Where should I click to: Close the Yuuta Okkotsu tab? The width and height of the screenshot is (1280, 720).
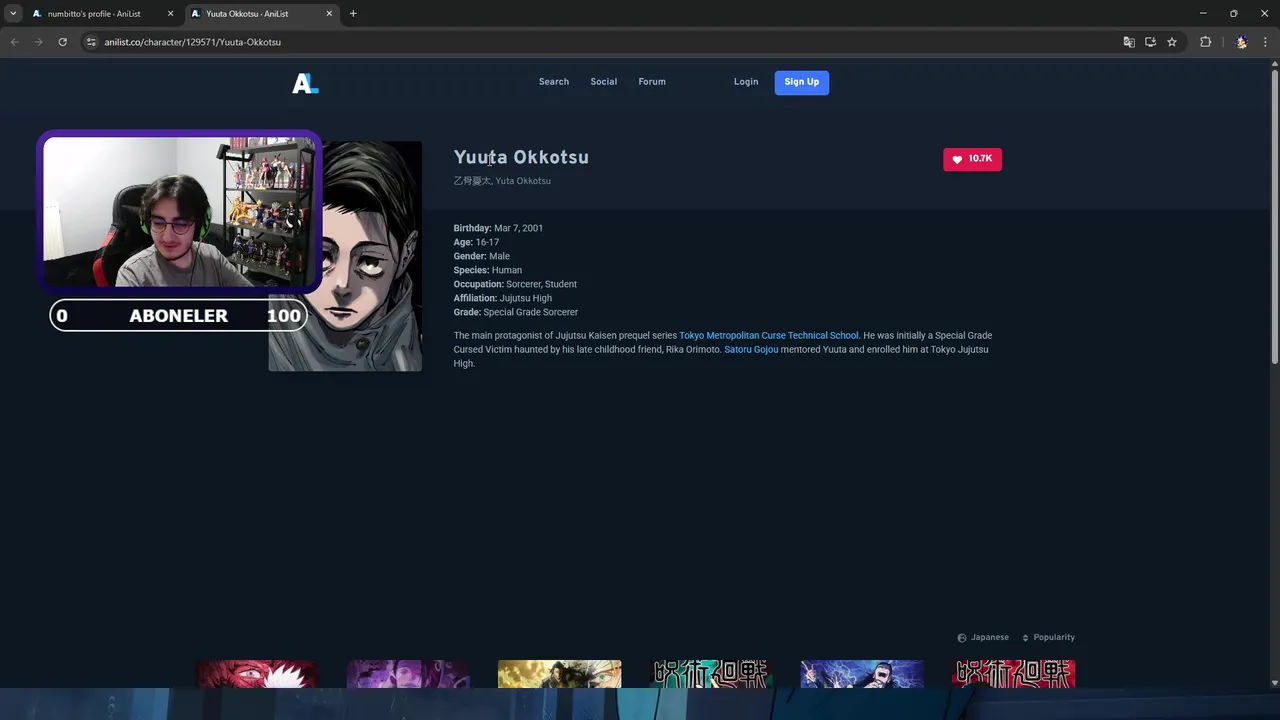point(329,14)
